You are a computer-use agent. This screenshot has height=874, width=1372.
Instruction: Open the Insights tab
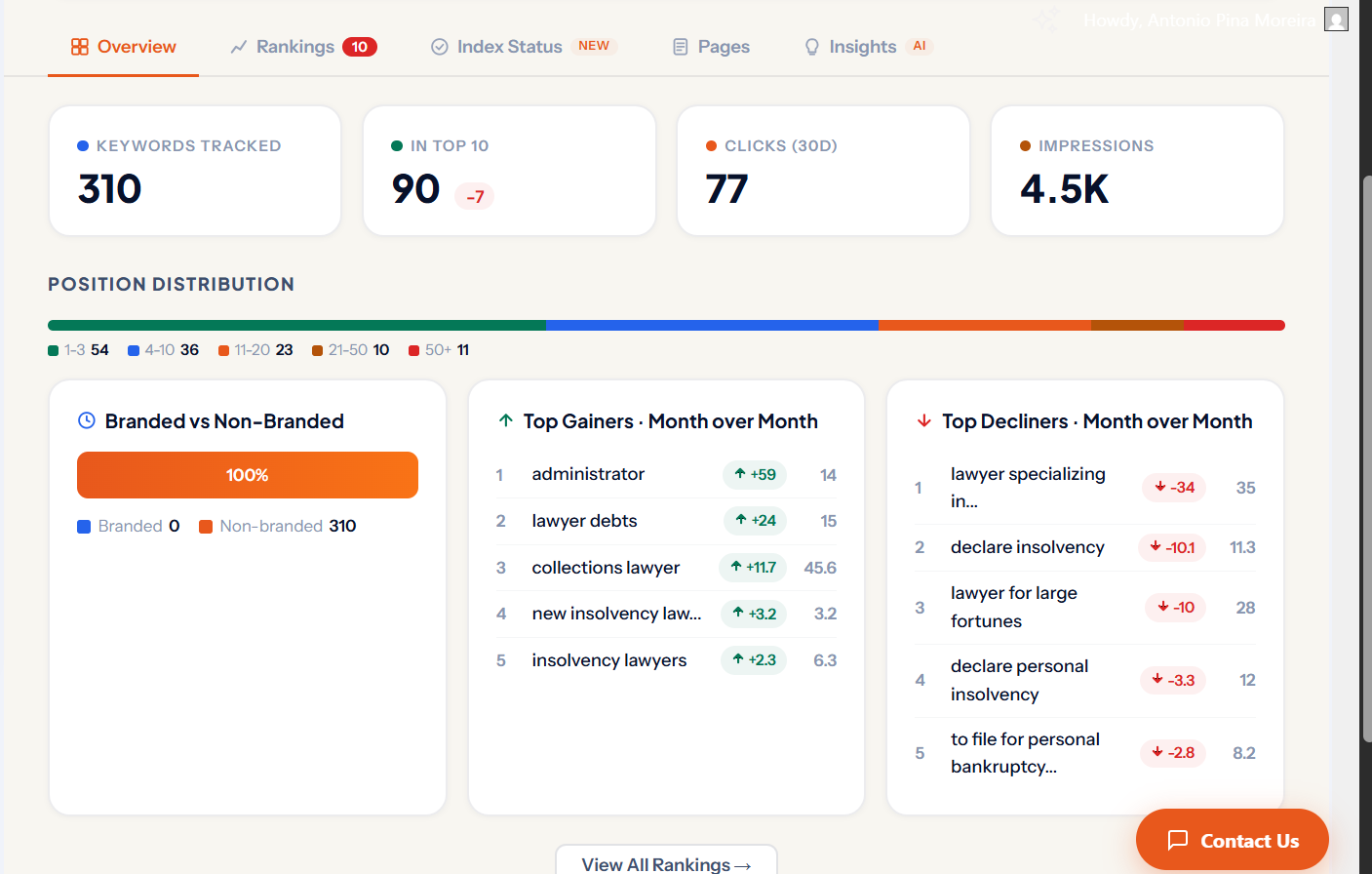(x=867, y=47)
